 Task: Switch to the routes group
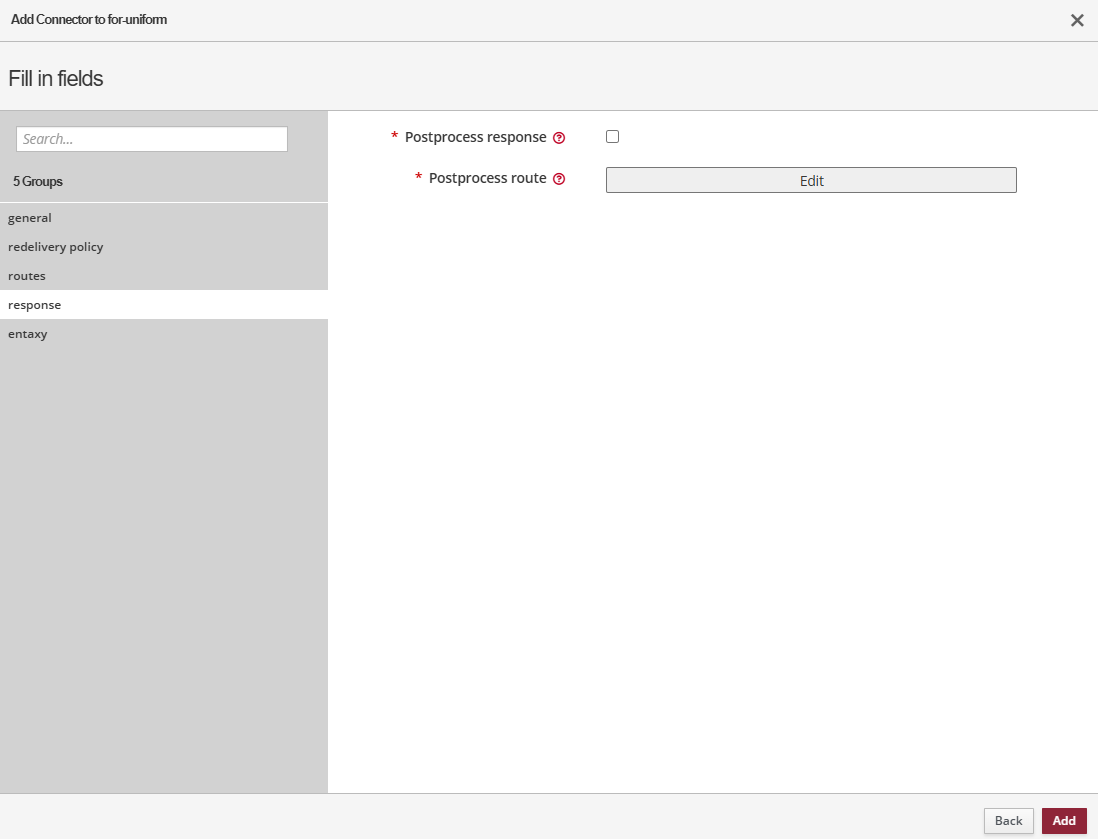coord(27,276)
